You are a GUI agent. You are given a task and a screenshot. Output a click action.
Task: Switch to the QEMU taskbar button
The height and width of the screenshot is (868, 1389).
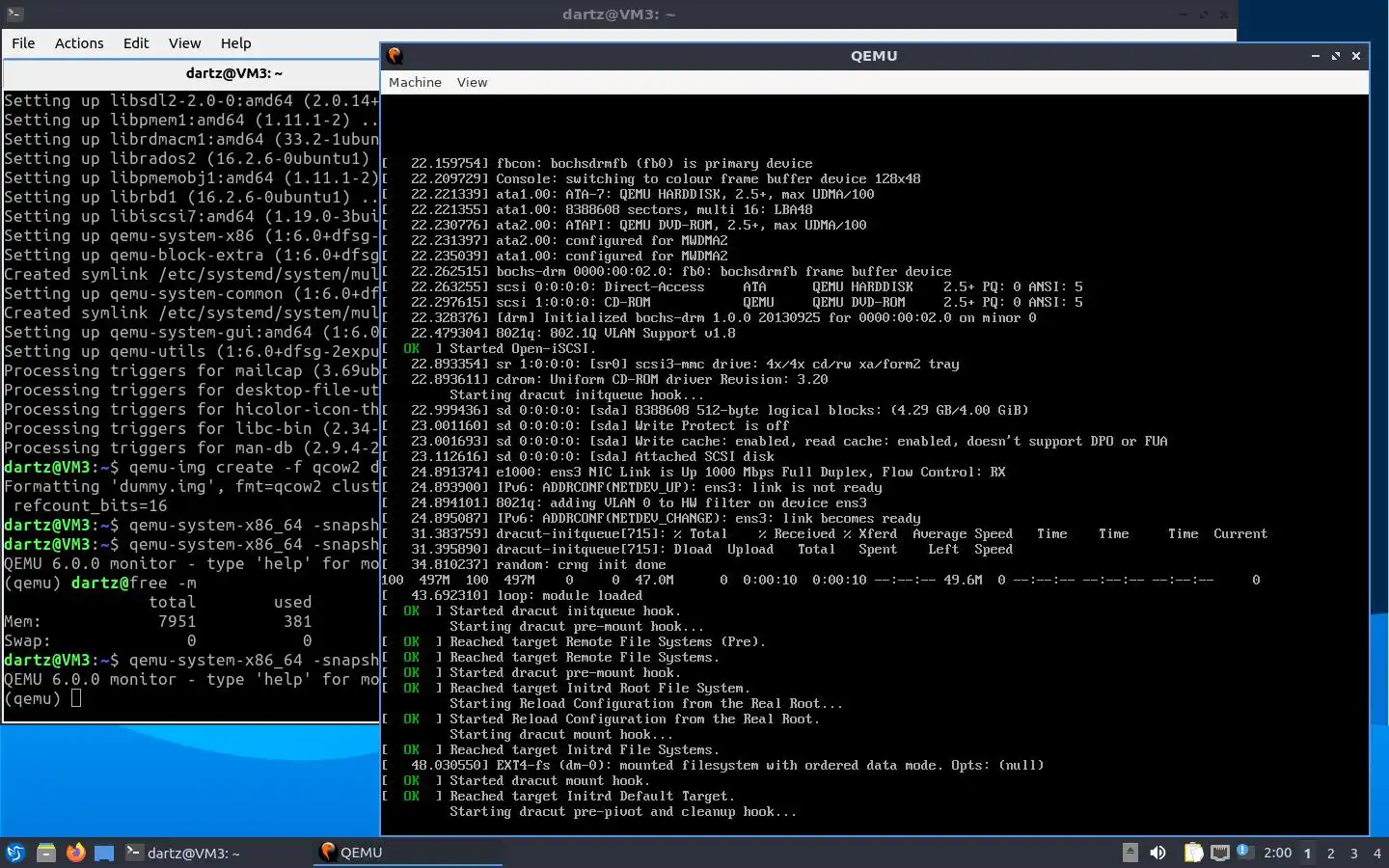coord(409,853)
